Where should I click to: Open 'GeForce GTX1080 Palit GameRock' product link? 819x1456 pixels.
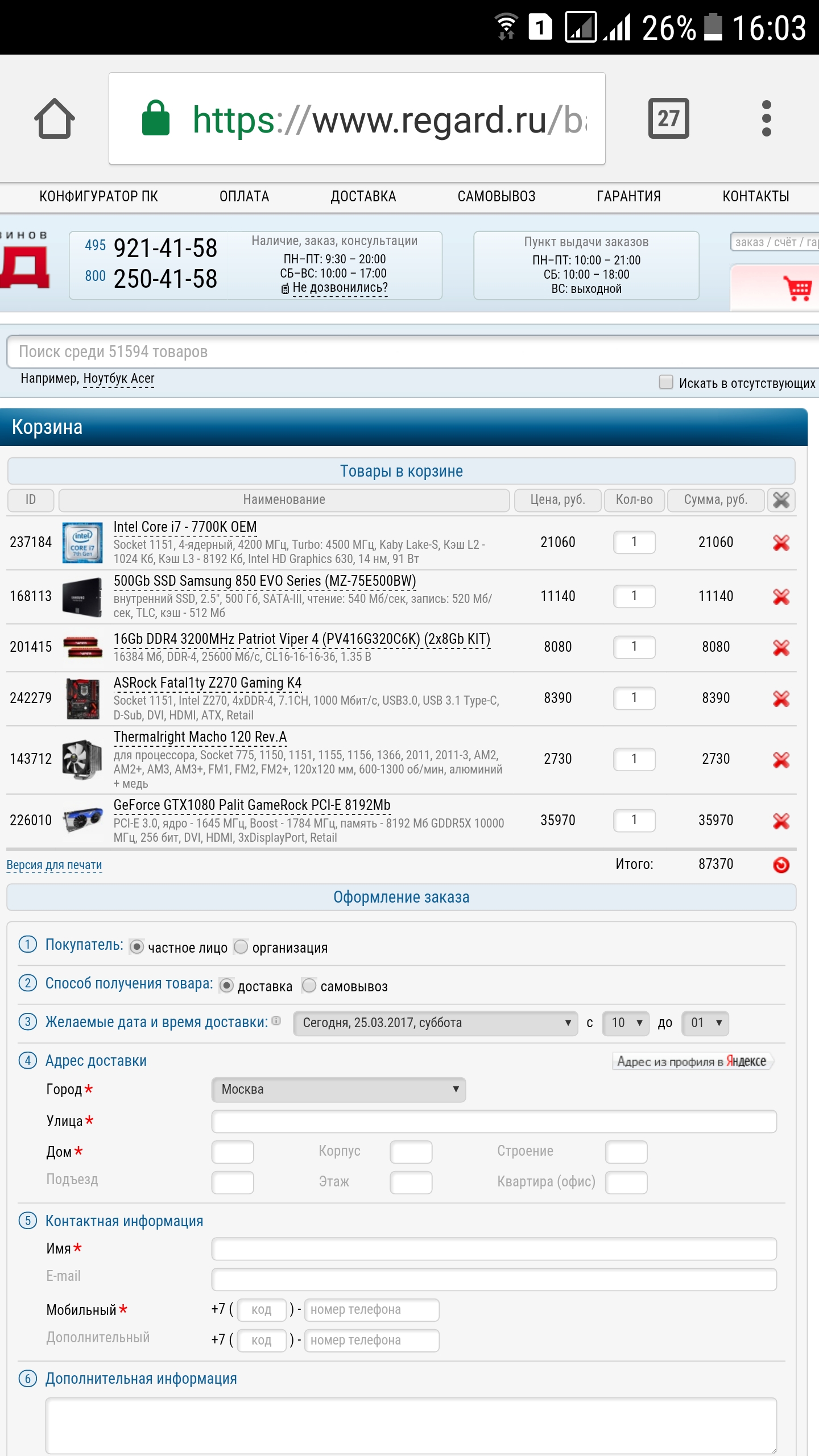(x=252, y=805)
